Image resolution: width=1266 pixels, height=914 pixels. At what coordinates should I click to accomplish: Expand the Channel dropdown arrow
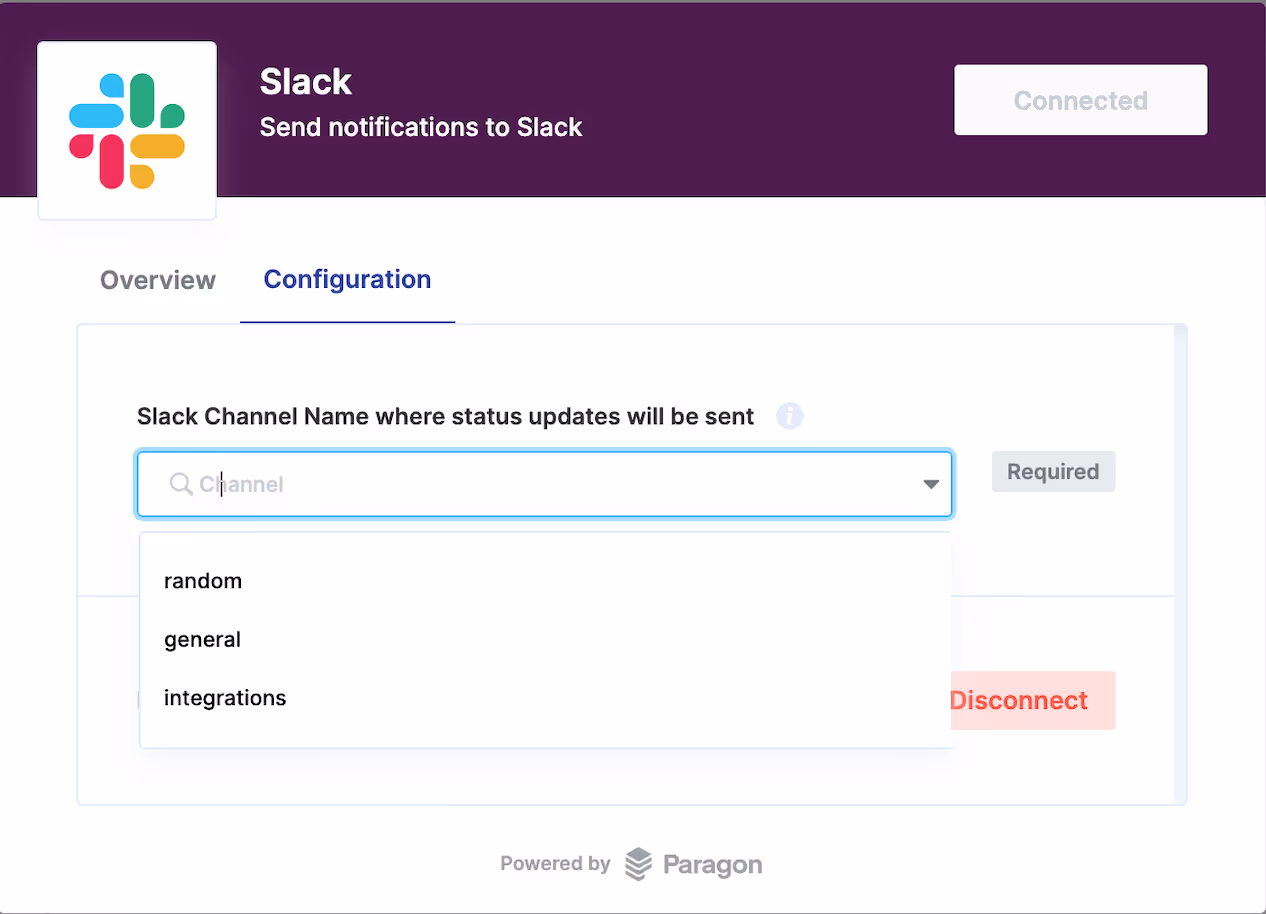[931, 484]
